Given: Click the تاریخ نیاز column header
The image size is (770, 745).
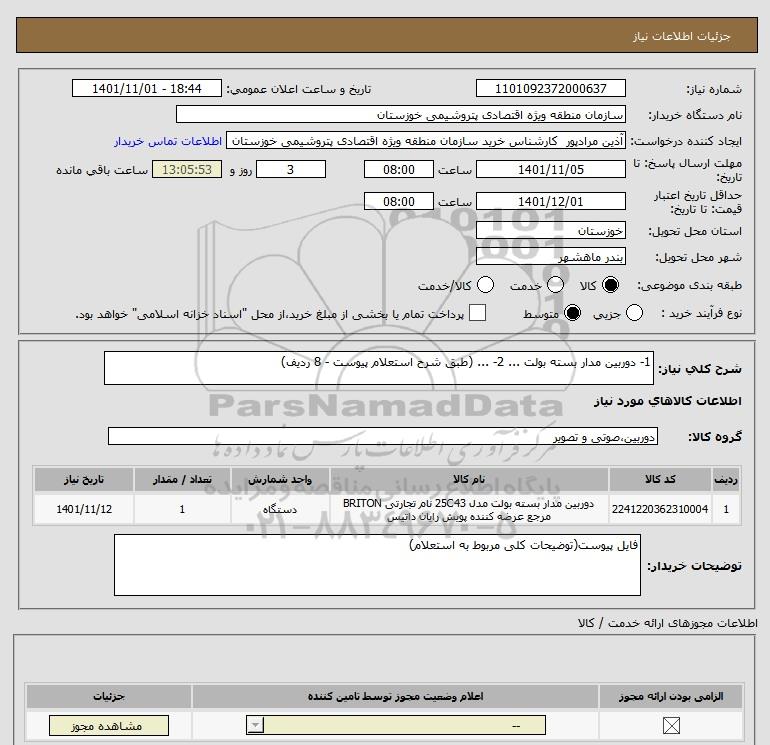Looking at the screenshot, I should 84,479.
